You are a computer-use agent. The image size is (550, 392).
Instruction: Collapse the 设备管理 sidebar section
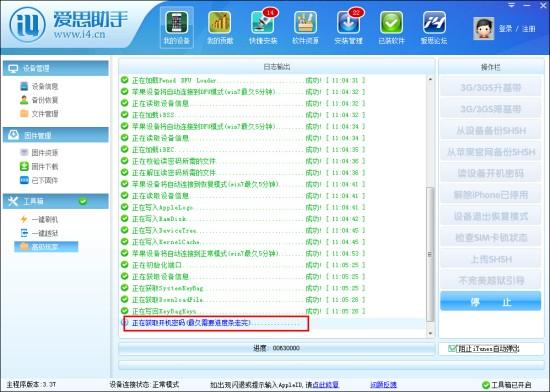56,68
